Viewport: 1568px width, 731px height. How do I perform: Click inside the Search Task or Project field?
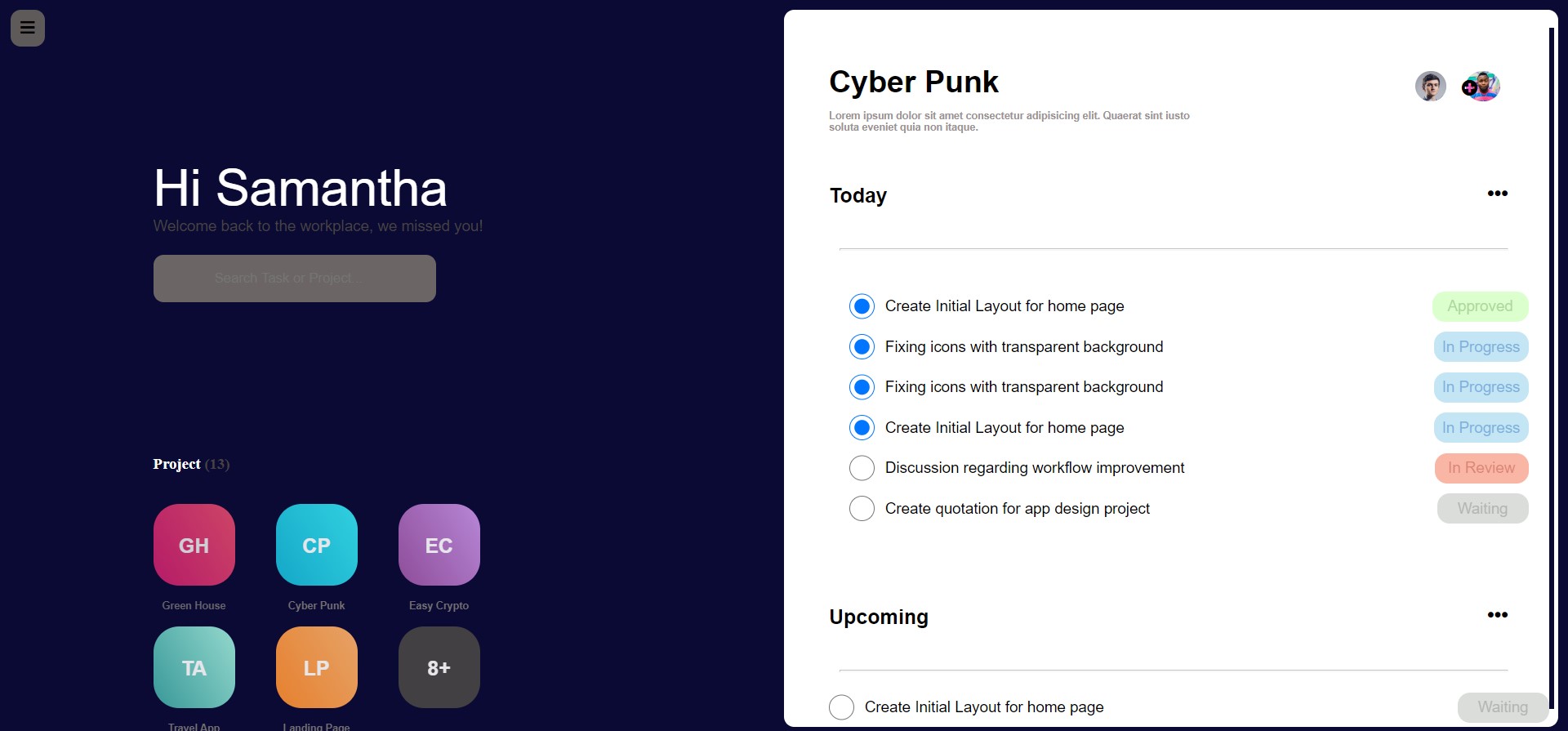pyautogui.click(x=294, y=278)
